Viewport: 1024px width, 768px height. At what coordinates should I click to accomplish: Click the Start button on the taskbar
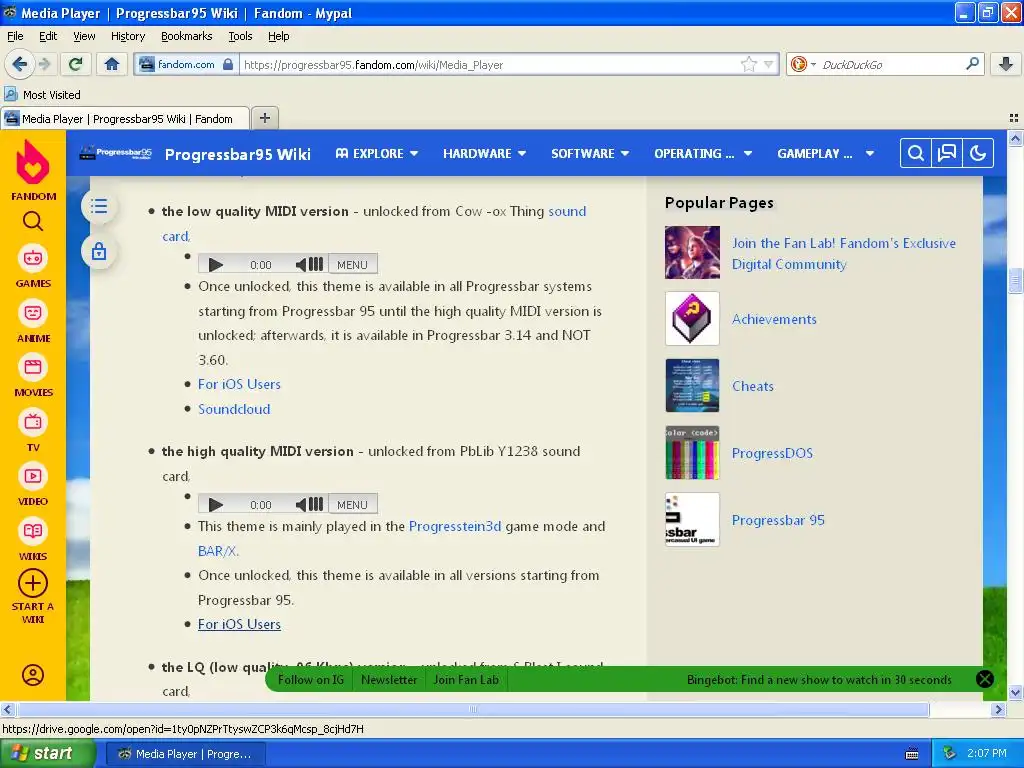[x=48, y=754]
